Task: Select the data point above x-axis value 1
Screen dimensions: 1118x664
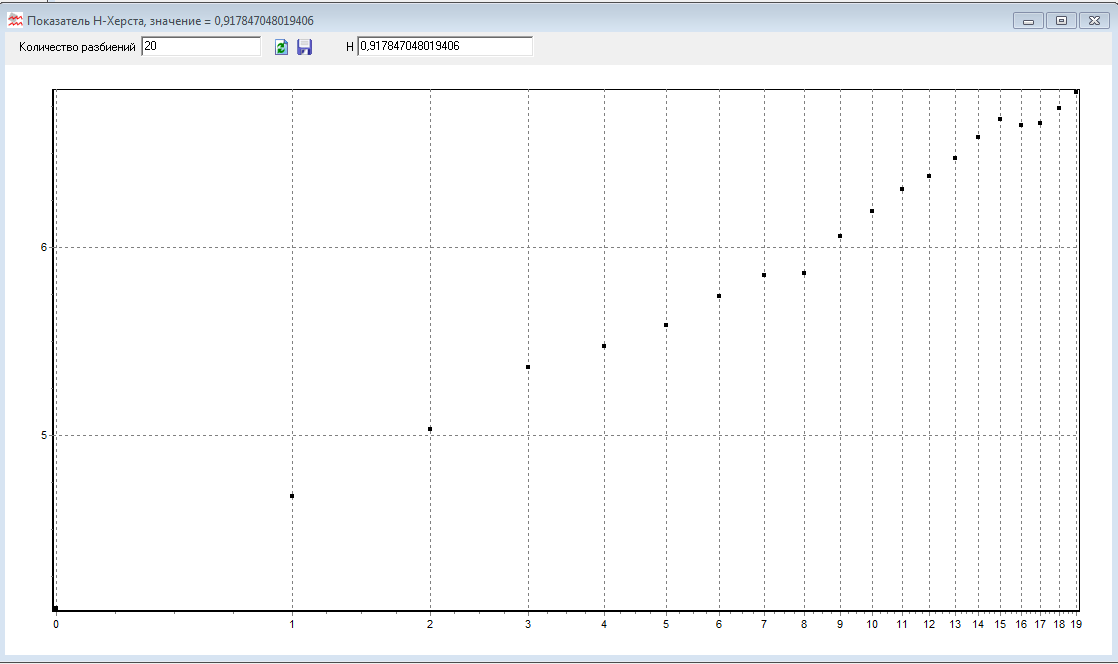Action: (x=292, y=496)
